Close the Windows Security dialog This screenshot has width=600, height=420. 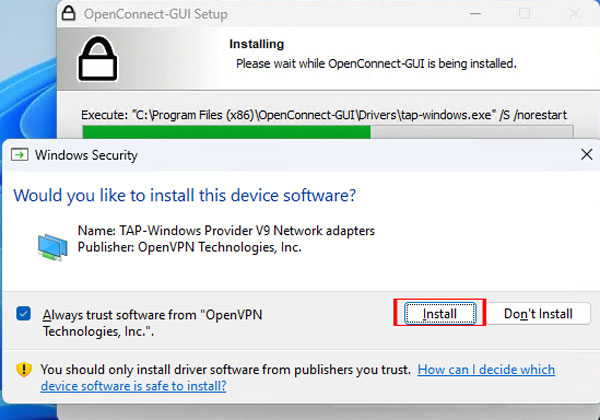click(586, 155)
